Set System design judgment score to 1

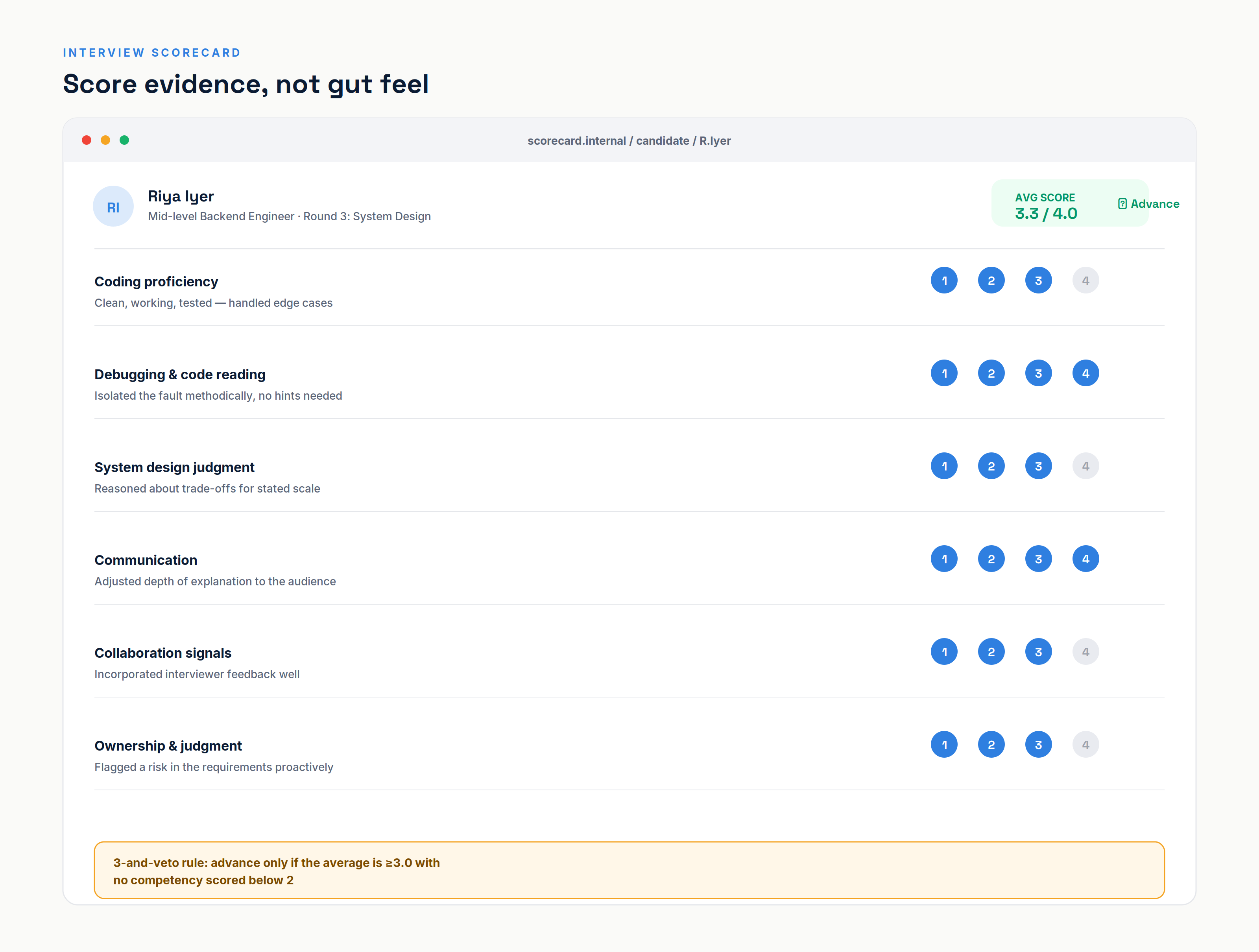pyautogui.click(x=944, y=466)
